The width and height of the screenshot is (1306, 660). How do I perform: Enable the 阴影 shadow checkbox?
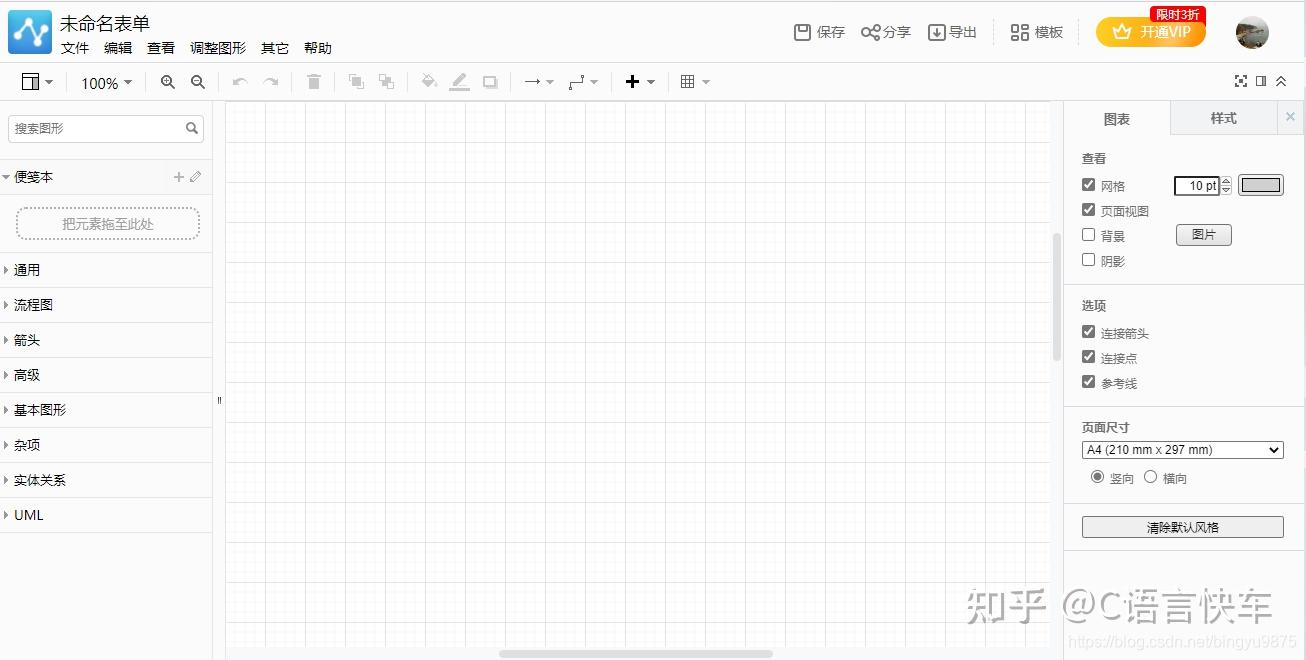[1089, 260]
